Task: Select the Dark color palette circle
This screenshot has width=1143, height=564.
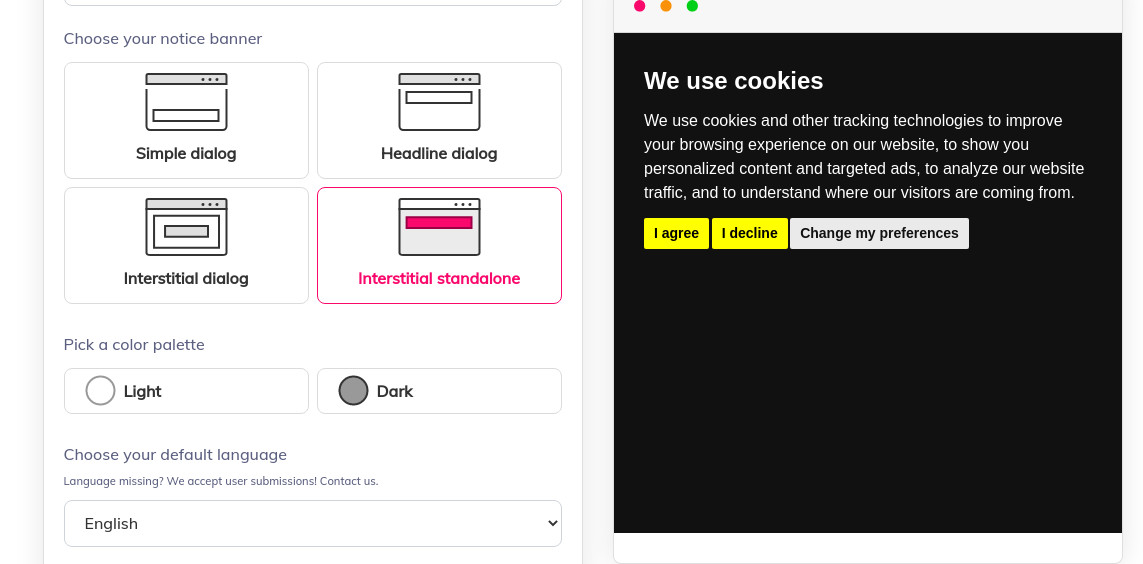Action: [354, 391]
